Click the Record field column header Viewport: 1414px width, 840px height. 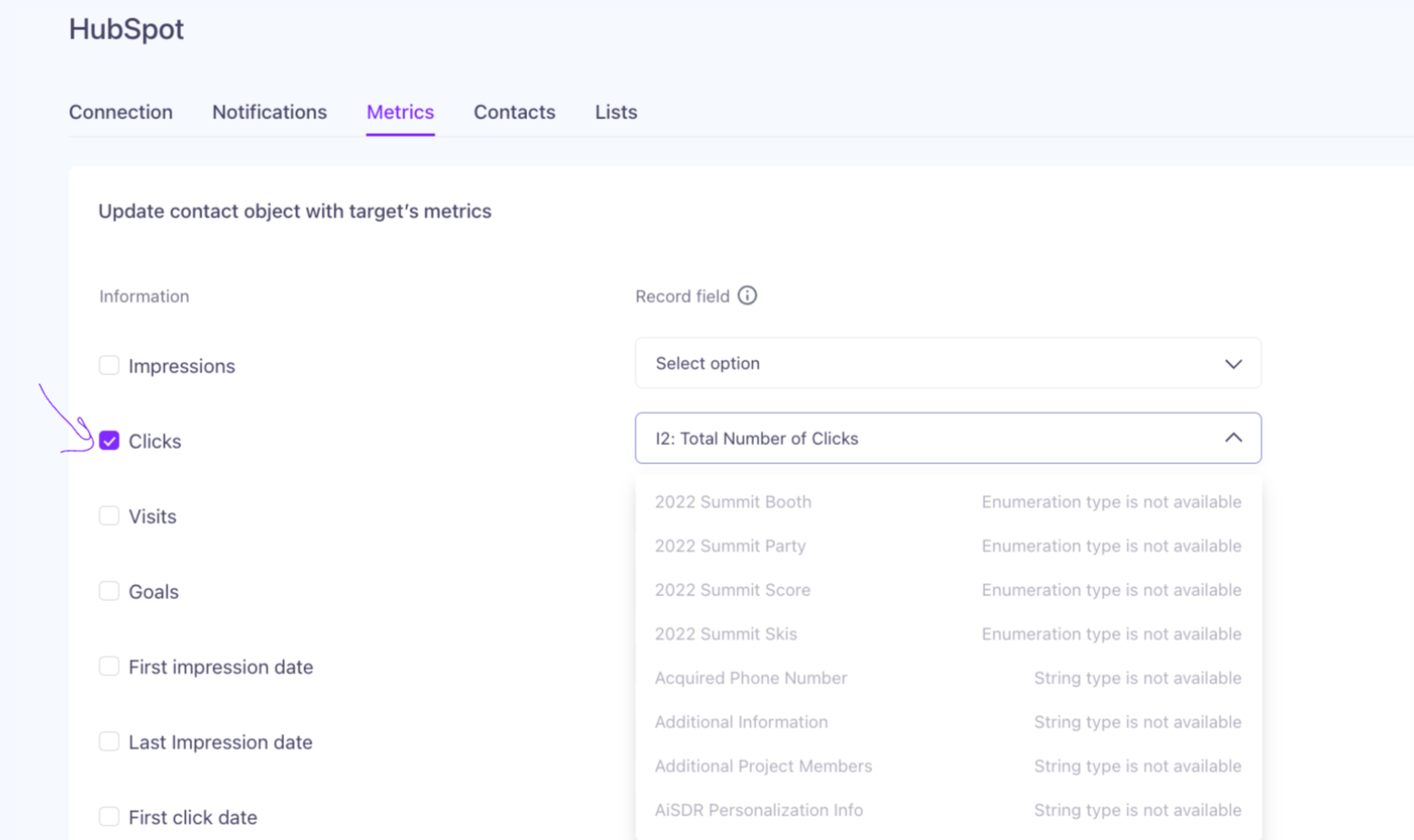[683, 296]
